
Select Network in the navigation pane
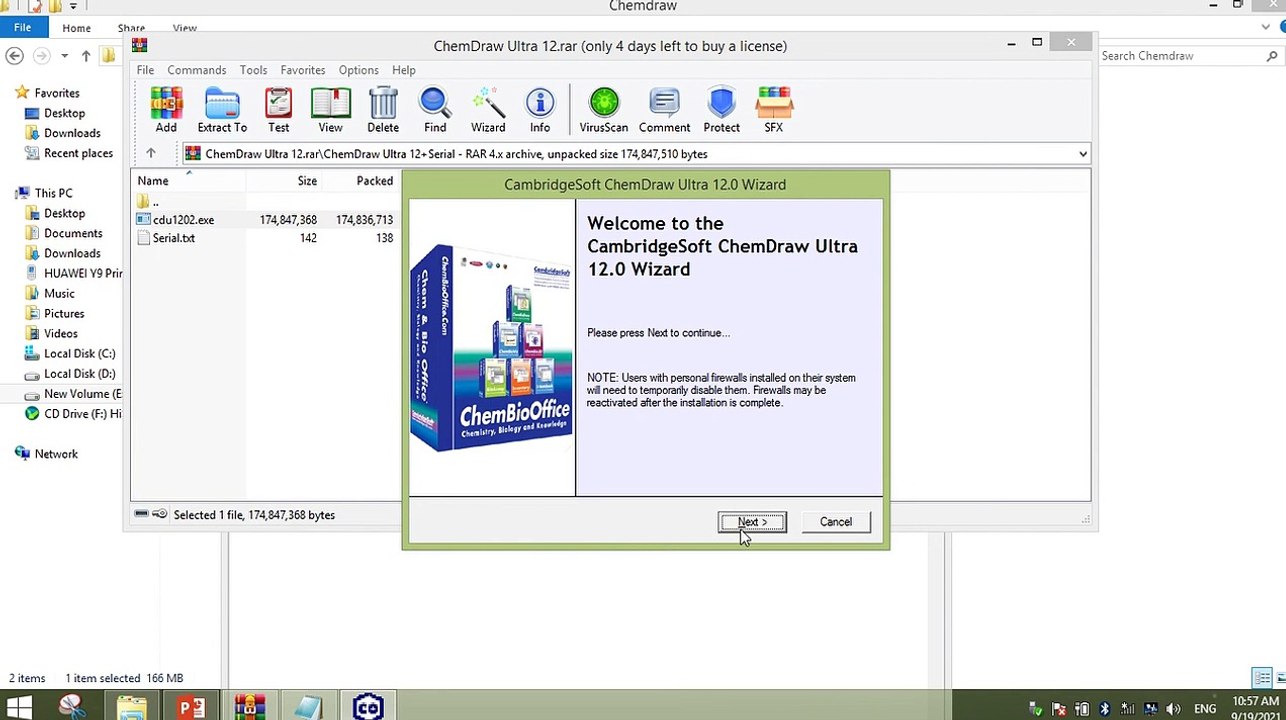pyautogui.click(x=56, y=453)
